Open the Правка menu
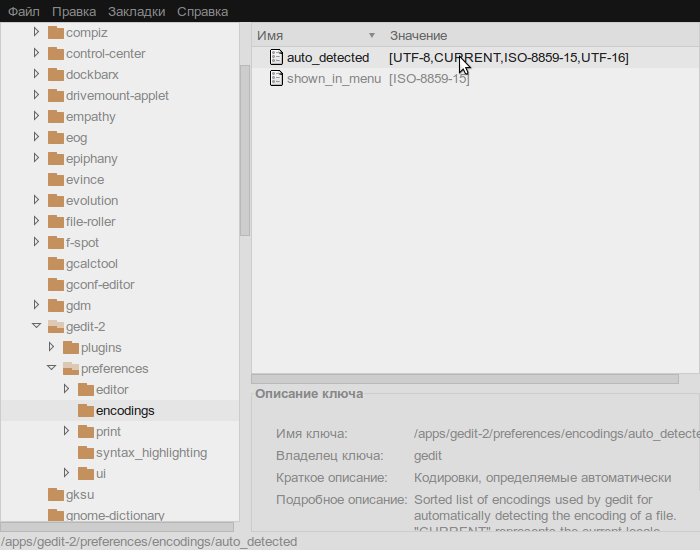This screenshot has height=550, width=700. (74, 12)
